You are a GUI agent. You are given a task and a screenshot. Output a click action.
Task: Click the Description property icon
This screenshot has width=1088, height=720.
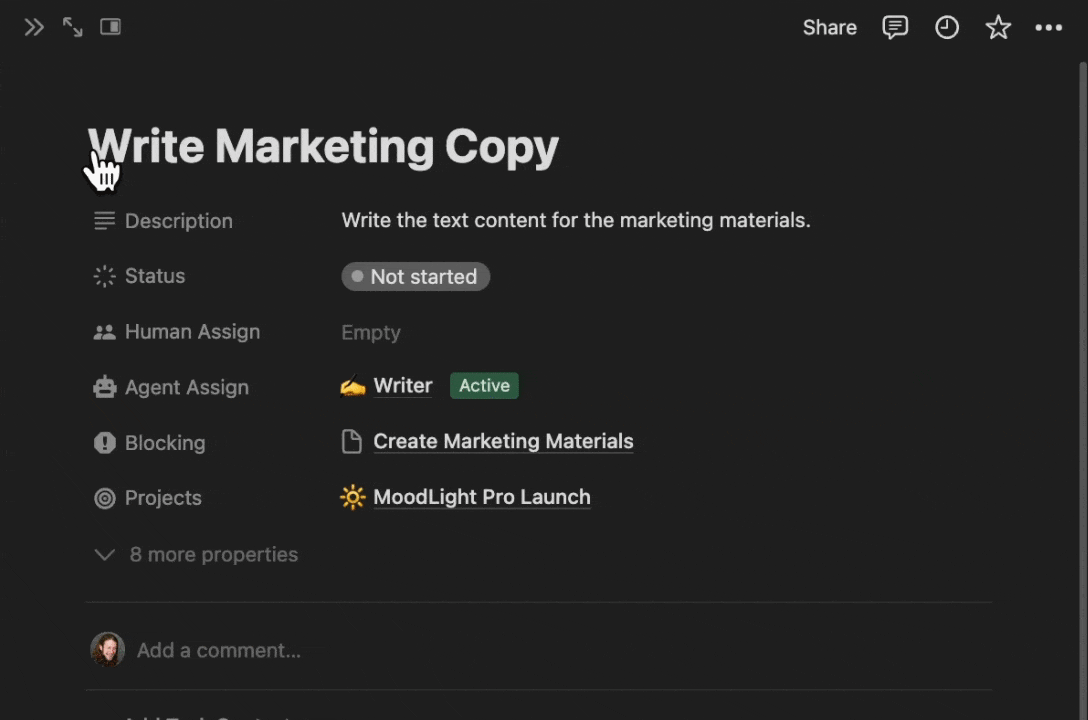104,220
